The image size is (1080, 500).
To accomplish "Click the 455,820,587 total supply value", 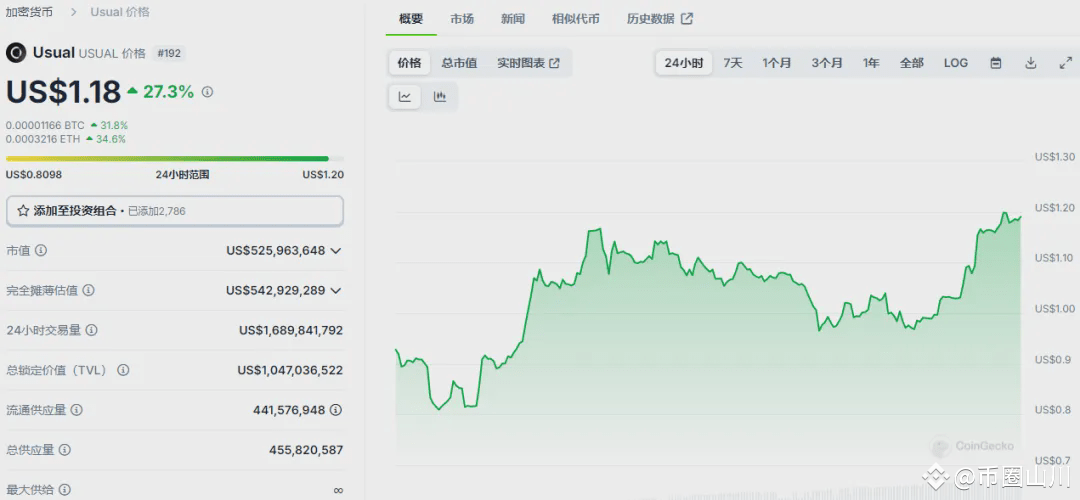I will coord(306,450).
